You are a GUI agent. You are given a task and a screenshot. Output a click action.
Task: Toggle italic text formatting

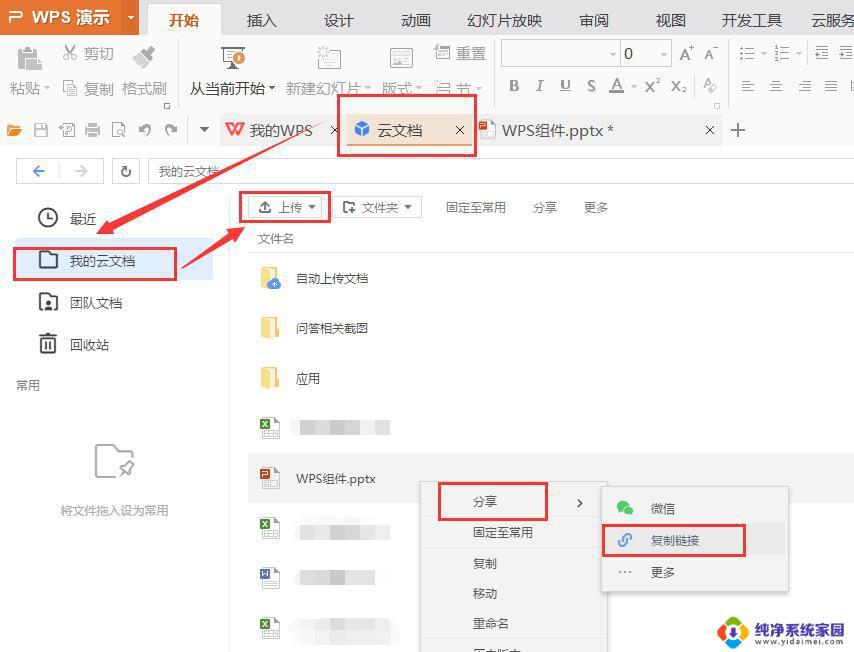540,87
